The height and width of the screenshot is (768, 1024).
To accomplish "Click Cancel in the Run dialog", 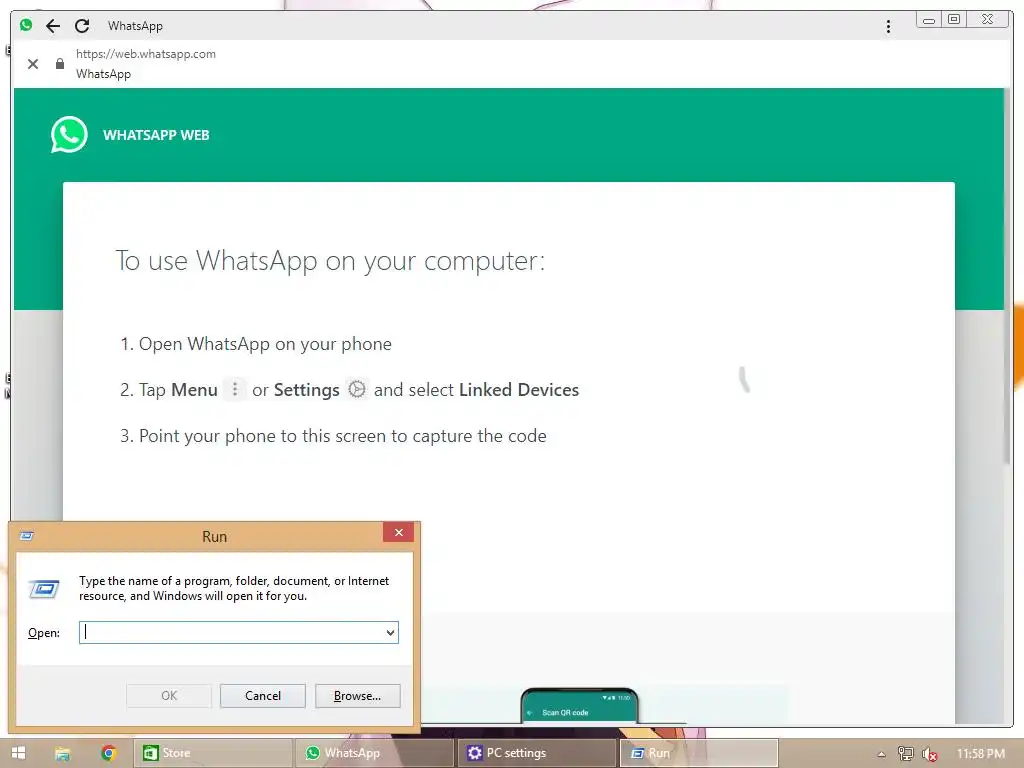I will click(263, 696).
